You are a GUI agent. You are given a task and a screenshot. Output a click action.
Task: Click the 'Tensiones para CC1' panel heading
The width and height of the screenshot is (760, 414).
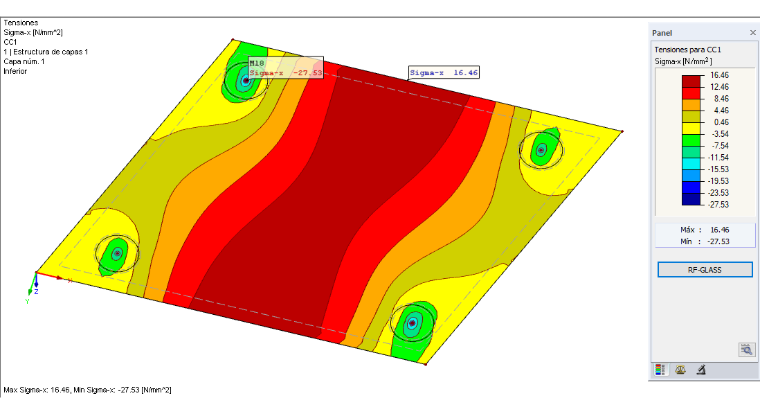coord(687,49)
